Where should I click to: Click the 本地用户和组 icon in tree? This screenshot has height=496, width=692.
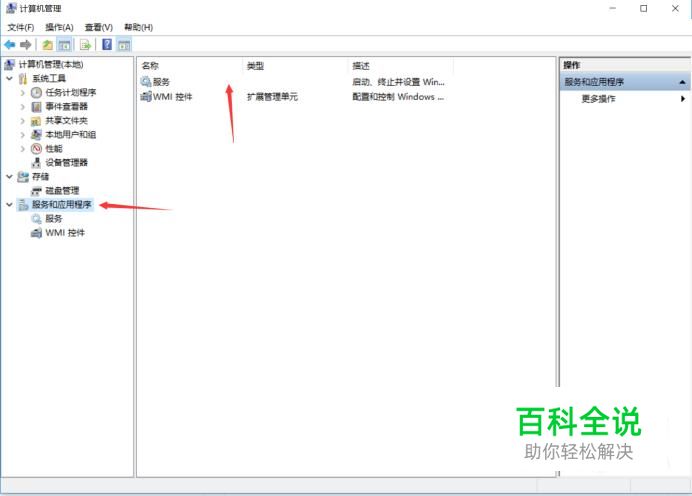[36, 135]
